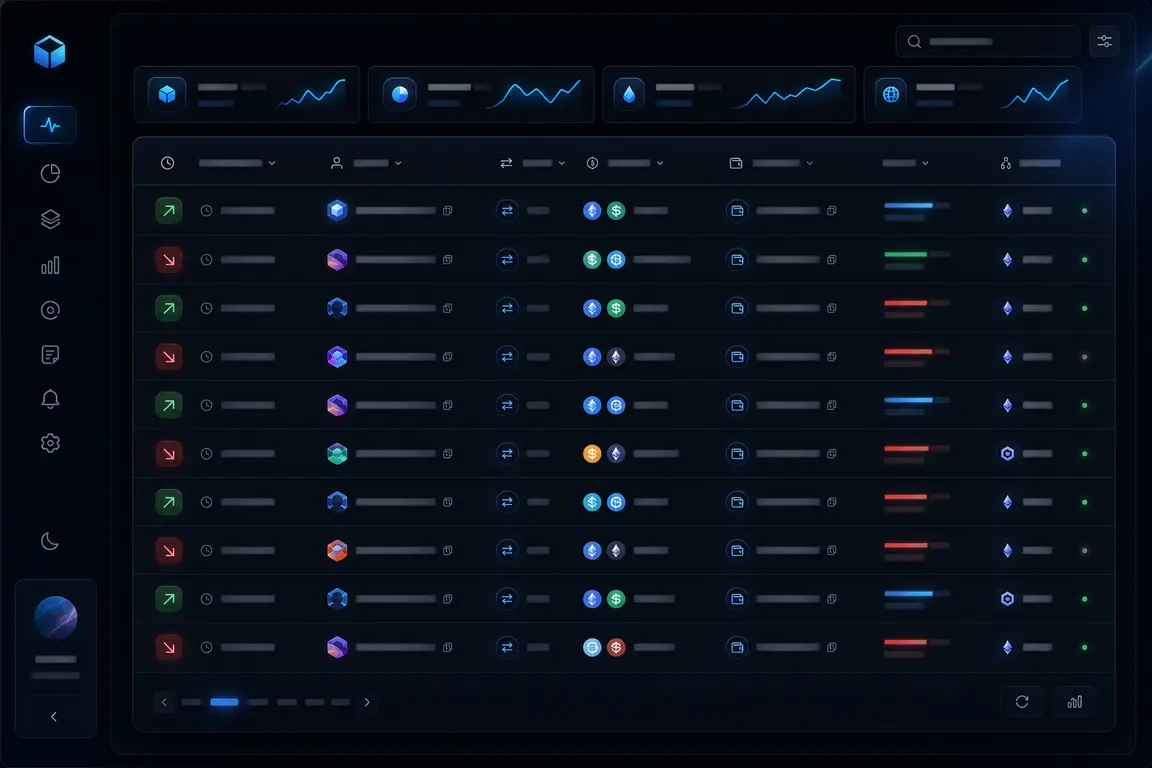The image size is (1152, 768).
Task: Open chart view button beside refresh
Action: (x=1075, y=702)
